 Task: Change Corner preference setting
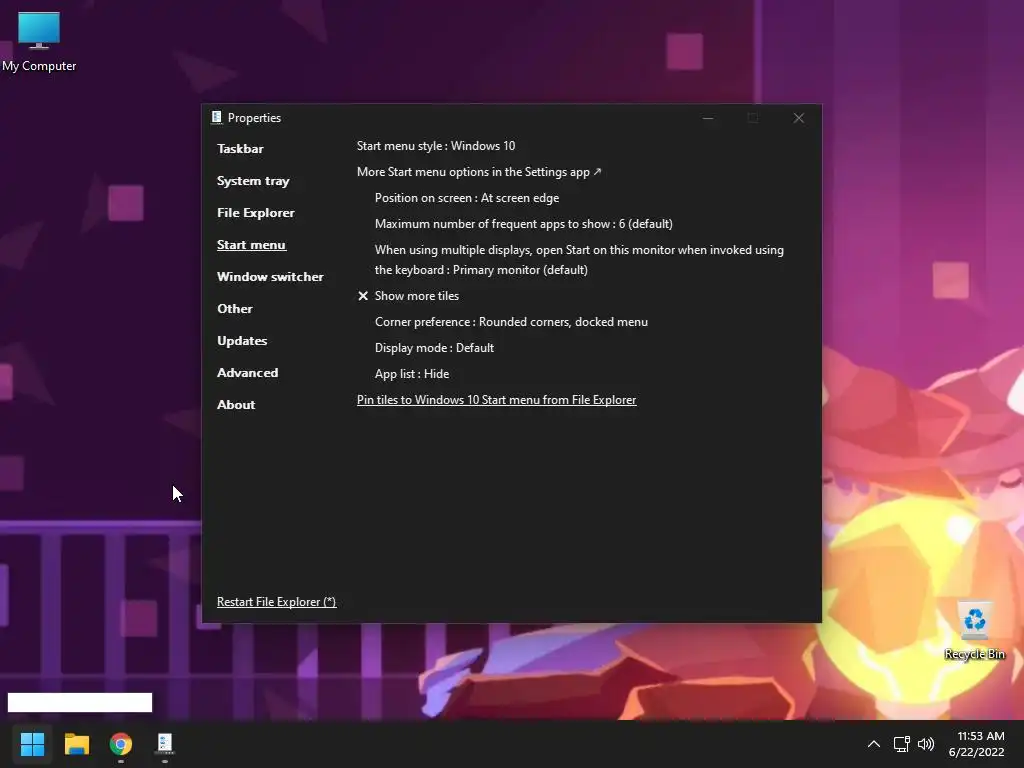[511, 322]
